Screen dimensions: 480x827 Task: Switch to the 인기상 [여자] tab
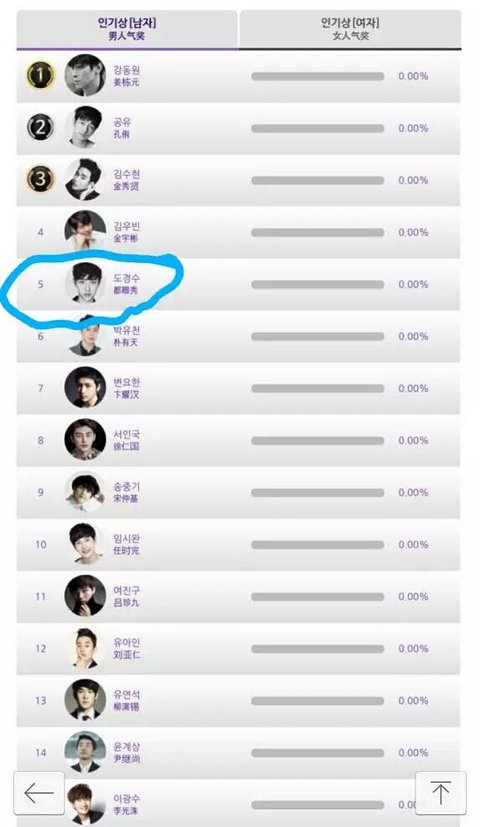(x=350, y=29)
